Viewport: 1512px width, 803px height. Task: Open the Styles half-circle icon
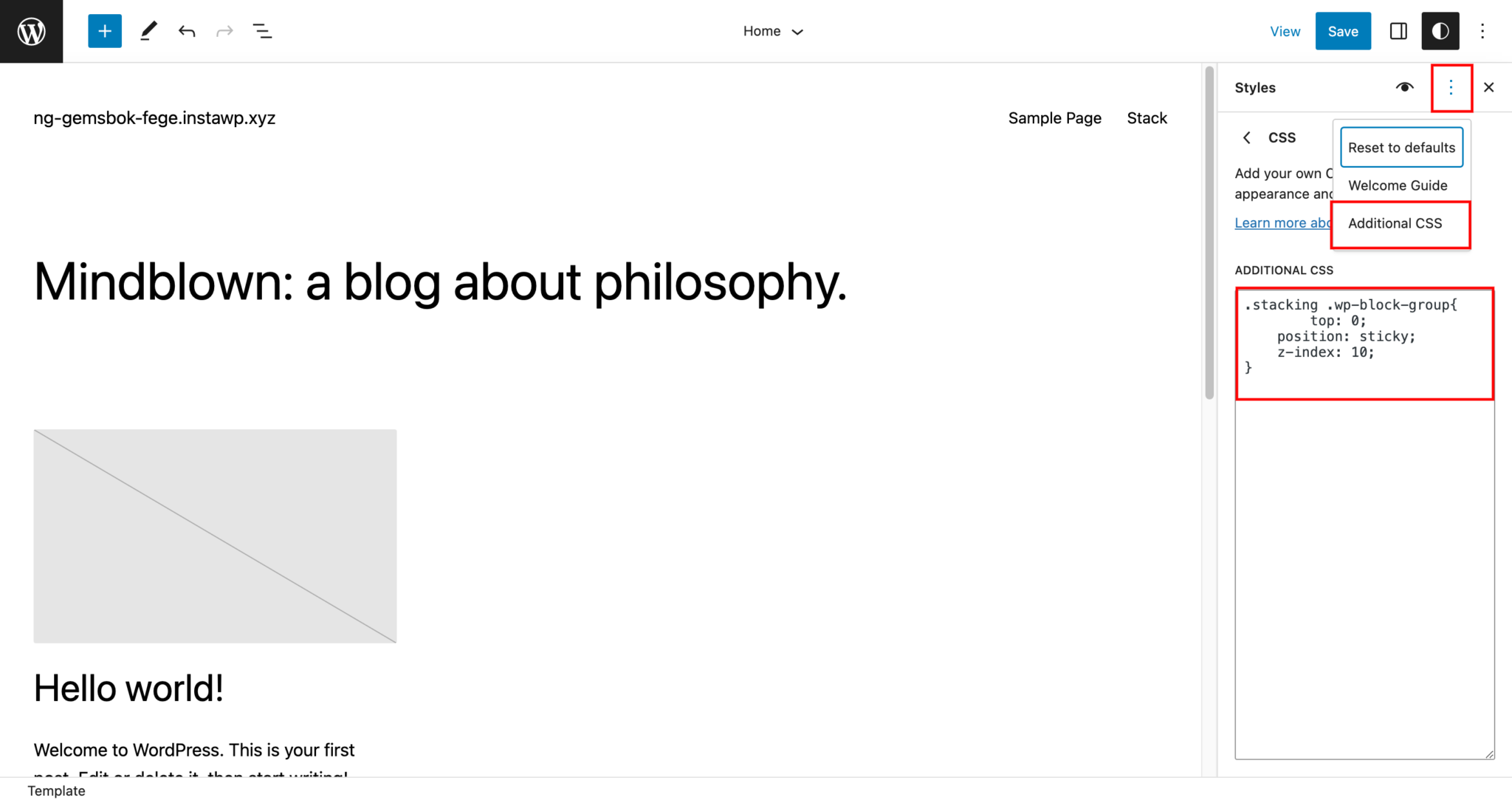point(1440,31)
